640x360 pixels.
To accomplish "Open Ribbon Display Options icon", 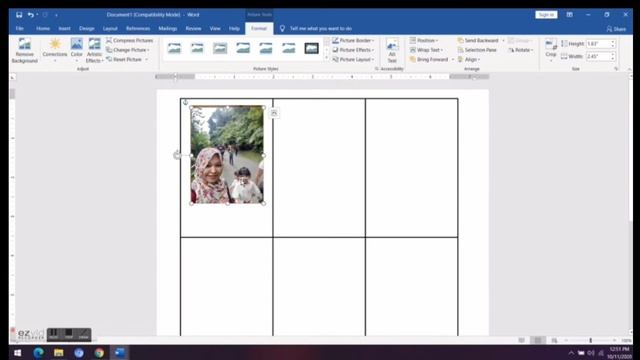I will [x=569, y=15].
